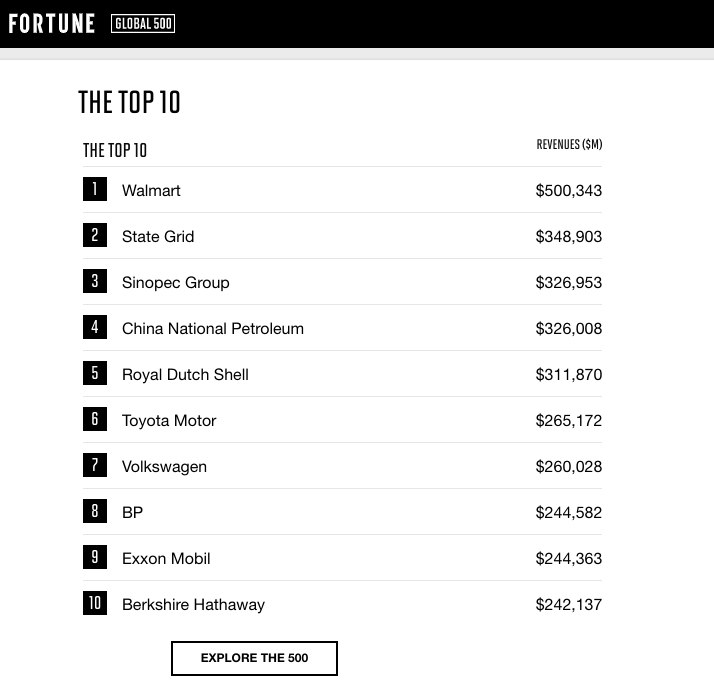Image resolution: width=714 pixels, height=689 pixels.
Task: Click the Fortune logo in the header
Action: tap(52, 23)
